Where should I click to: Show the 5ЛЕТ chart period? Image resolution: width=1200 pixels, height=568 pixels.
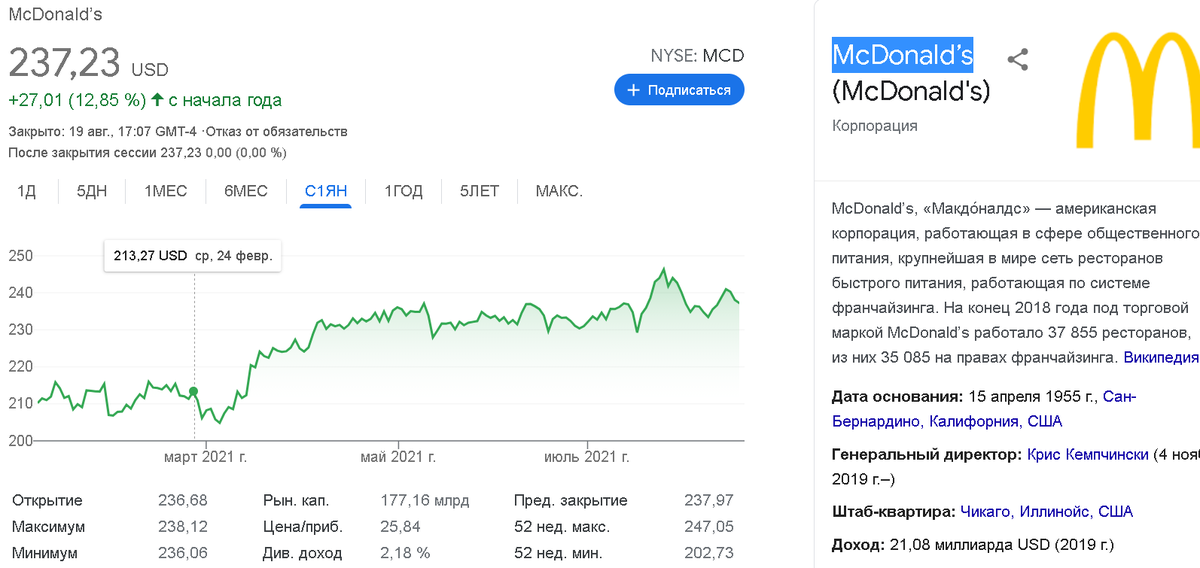[x=479, y=191]
